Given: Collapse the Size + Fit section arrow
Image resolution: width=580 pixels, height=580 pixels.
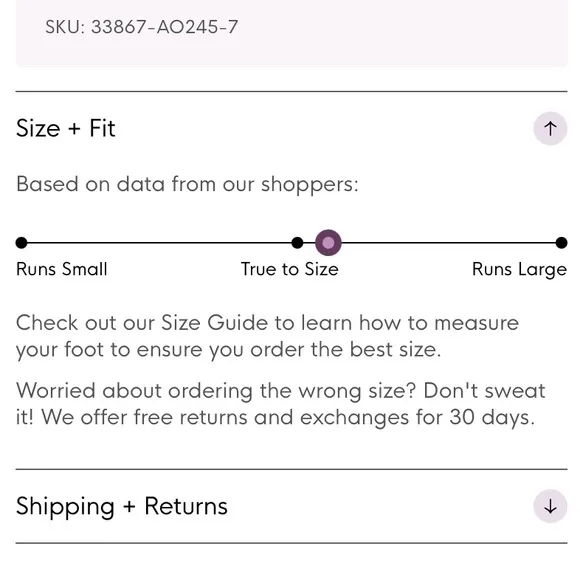Looking at the screenshot, I should [550, 128].
